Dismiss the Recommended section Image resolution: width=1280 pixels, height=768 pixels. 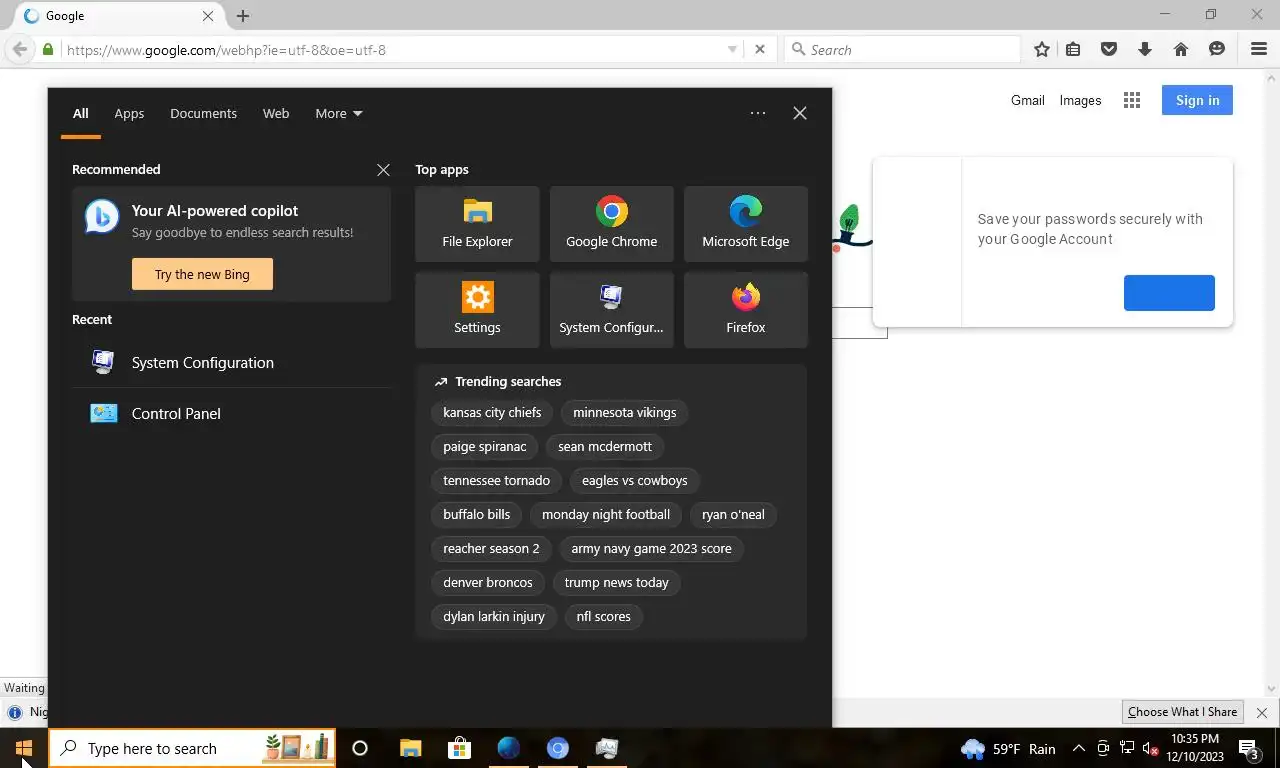[383, 170]
